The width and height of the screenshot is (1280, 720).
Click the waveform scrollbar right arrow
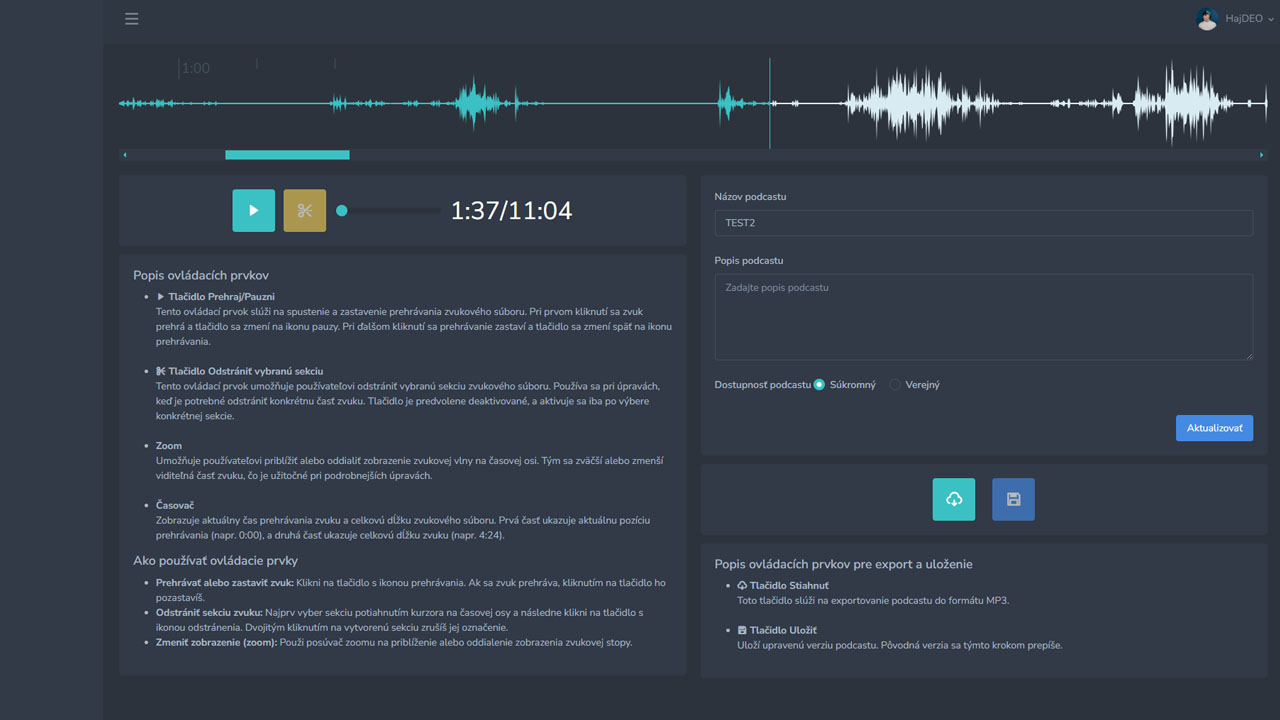point(1261,155)
